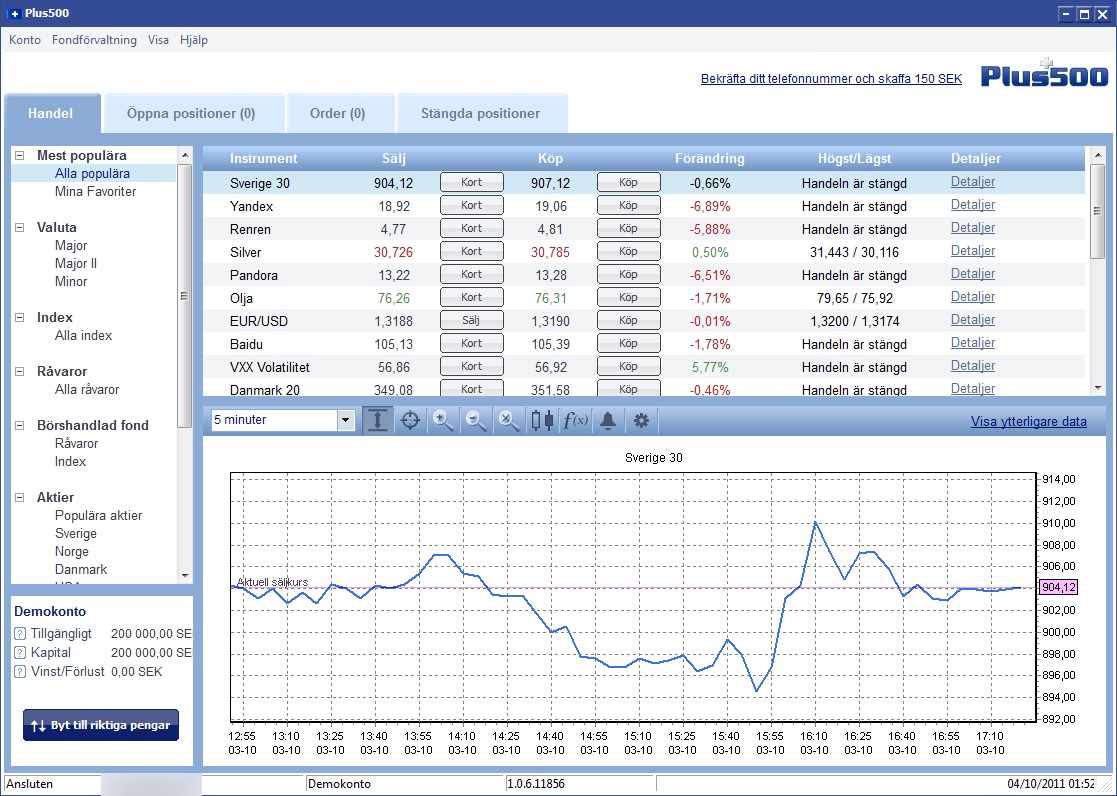The width and height of the screenshot is (1117, 796).
Task: Select the VXX Volatilitet instrument row
Action: [644, 367]
